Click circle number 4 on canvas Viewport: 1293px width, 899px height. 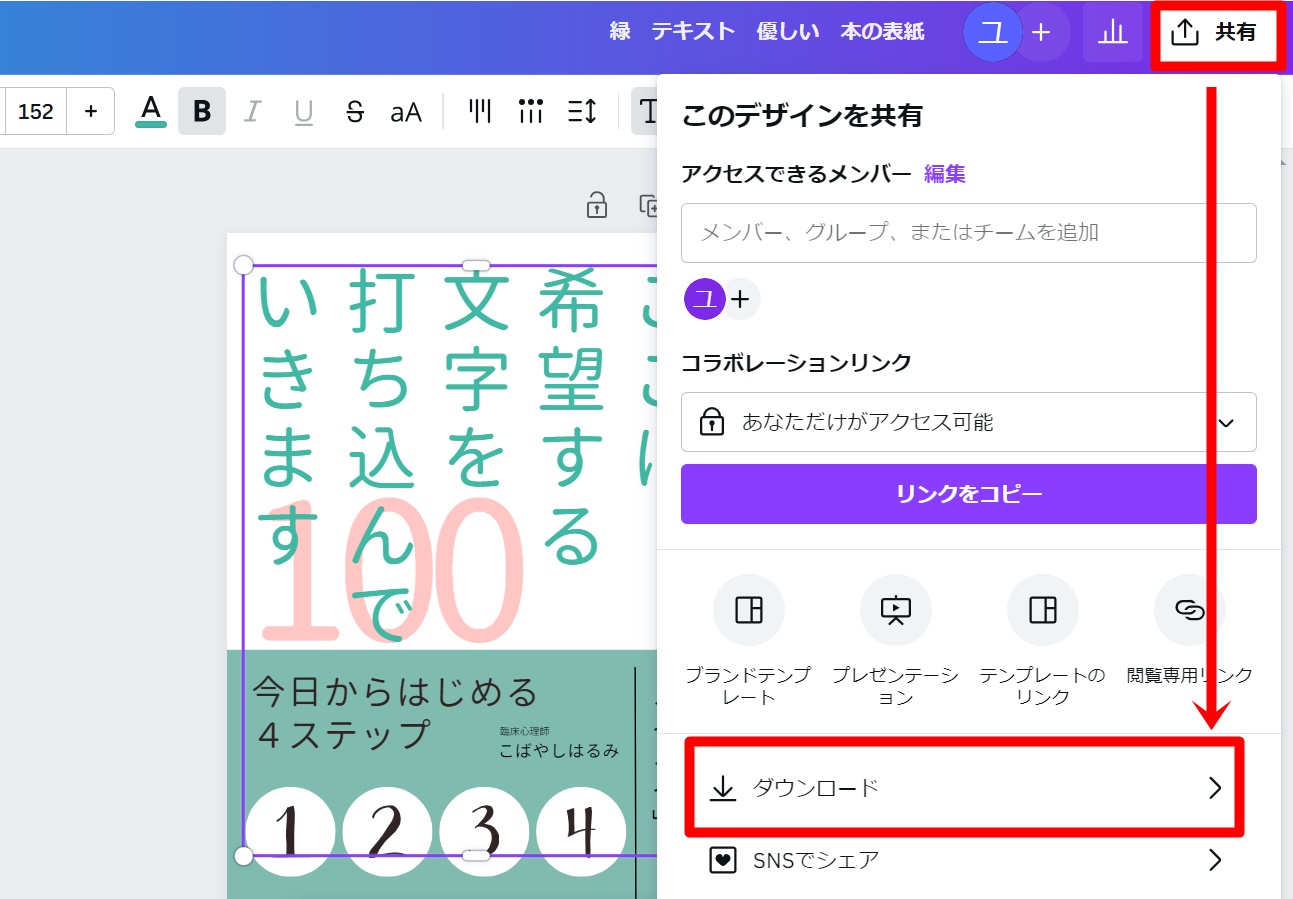coord(581,832)
